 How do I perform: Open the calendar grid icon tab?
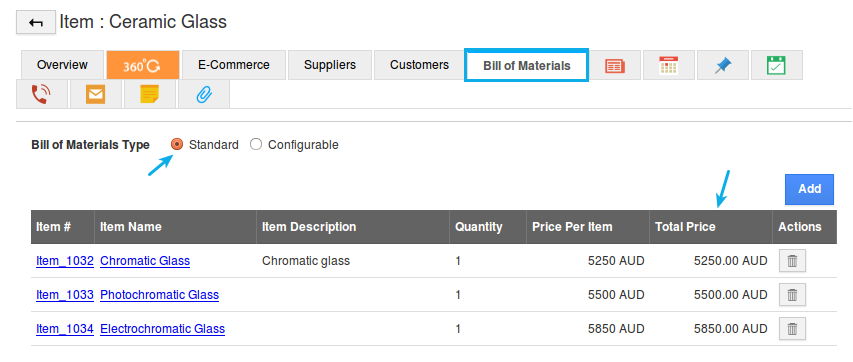[669, 65]
